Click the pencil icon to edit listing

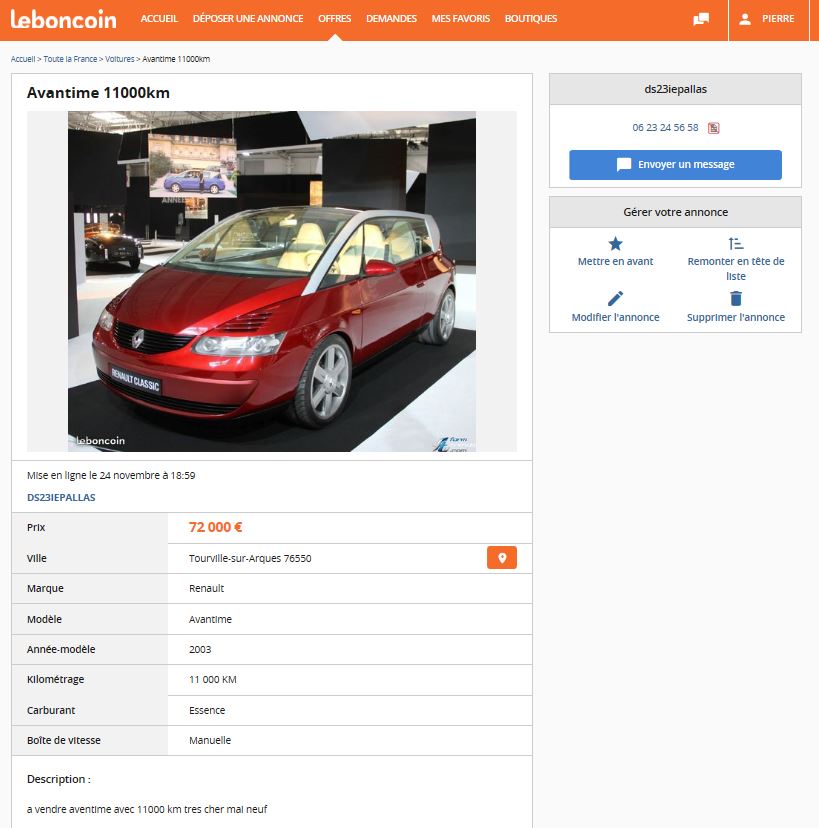click(616, 298)
